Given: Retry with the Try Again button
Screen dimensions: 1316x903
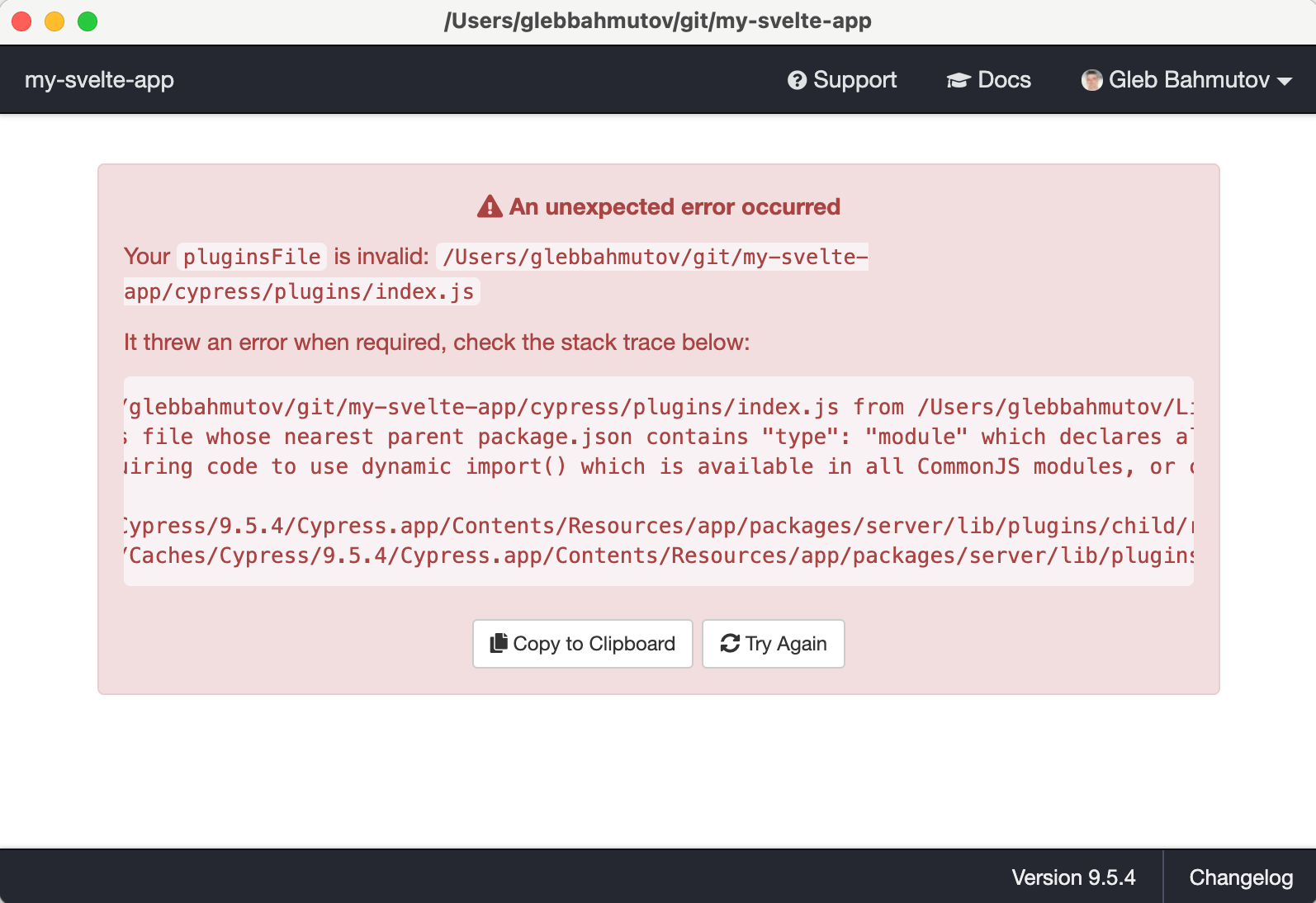Looking at the screenshot, I should (774, 644).
